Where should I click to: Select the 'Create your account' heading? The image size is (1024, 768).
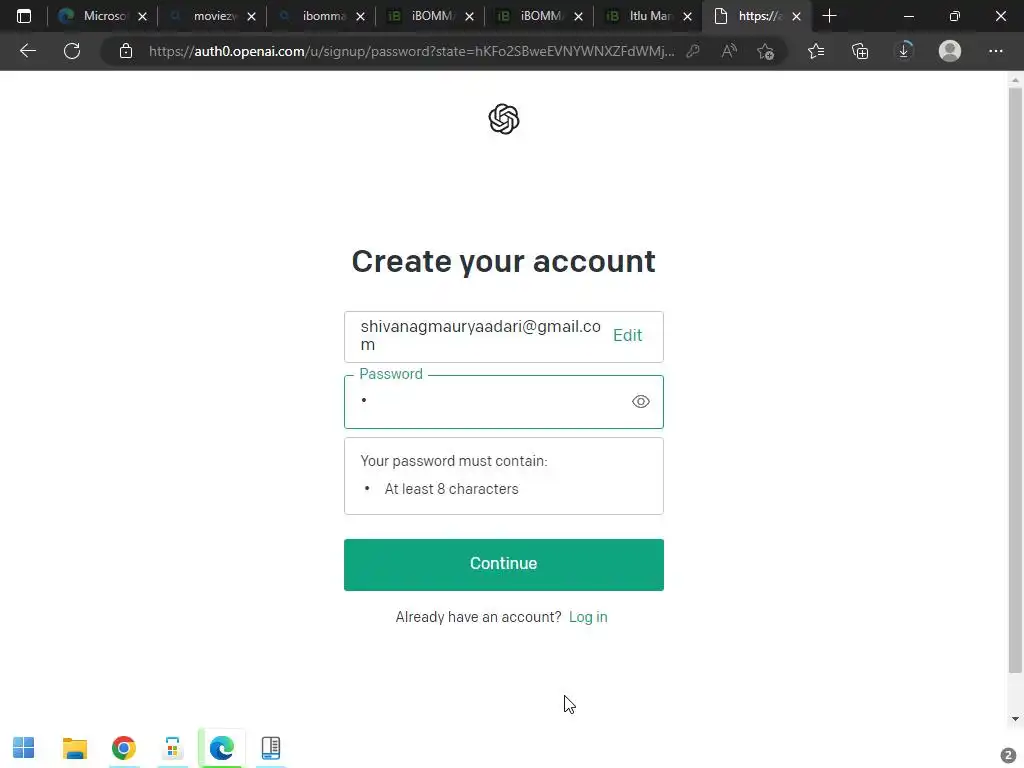tap(504, 261)
